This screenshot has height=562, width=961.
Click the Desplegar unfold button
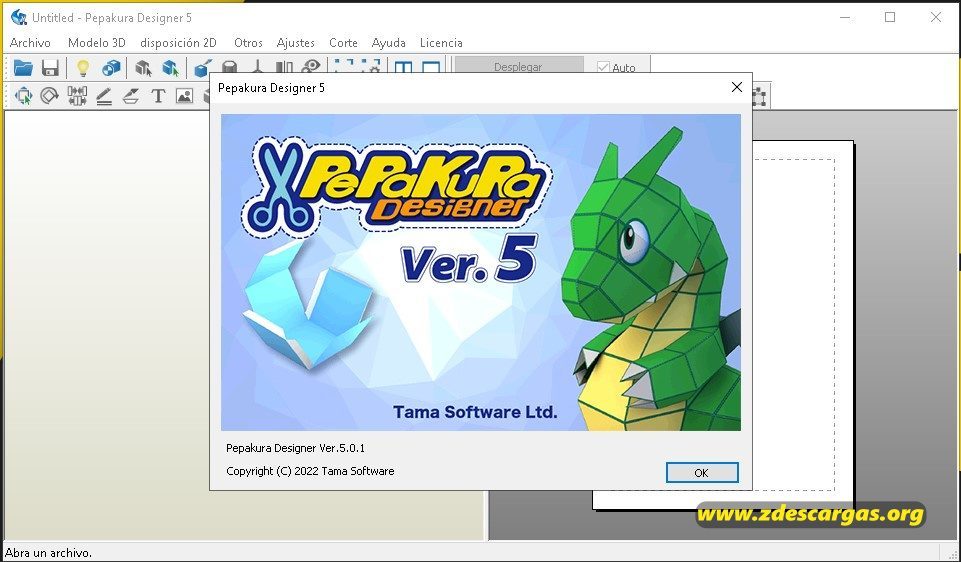[518, 66]
